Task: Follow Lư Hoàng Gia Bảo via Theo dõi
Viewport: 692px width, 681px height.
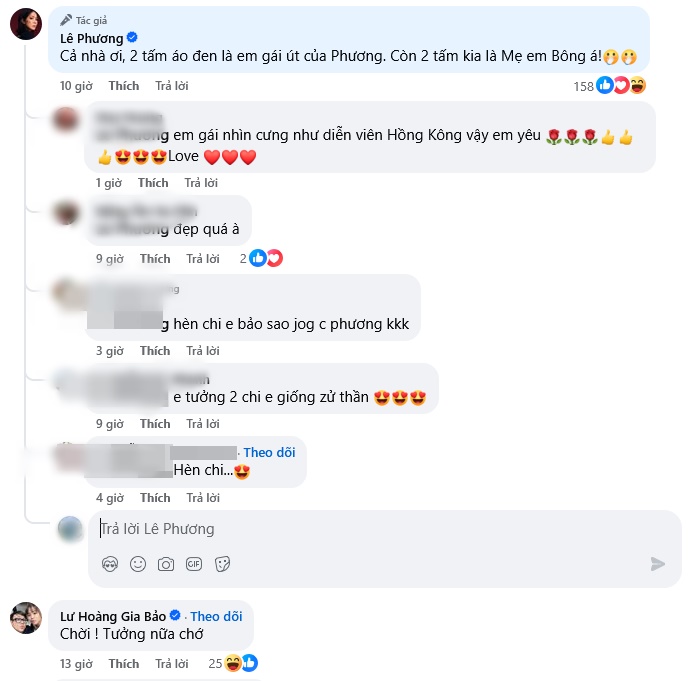Action: (x=216, y=616)
